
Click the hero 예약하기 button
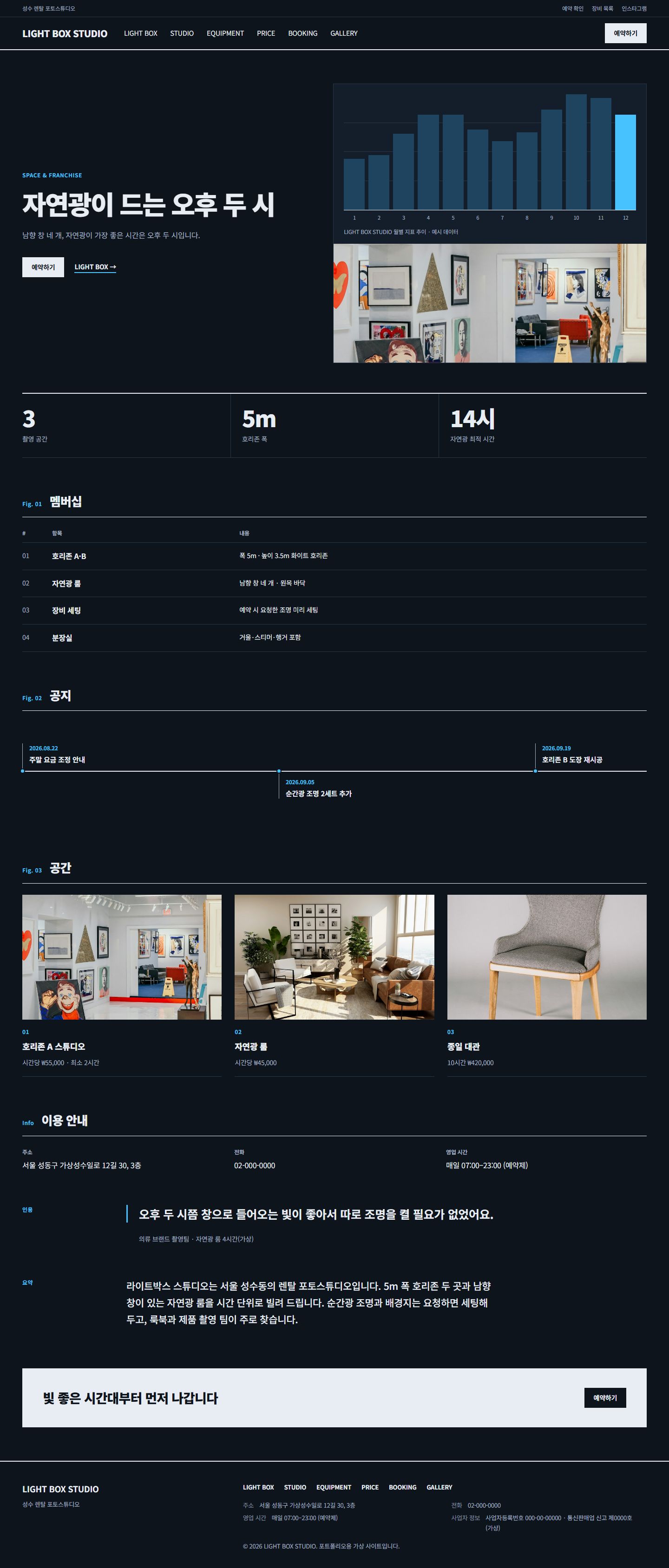click(43, 267)
